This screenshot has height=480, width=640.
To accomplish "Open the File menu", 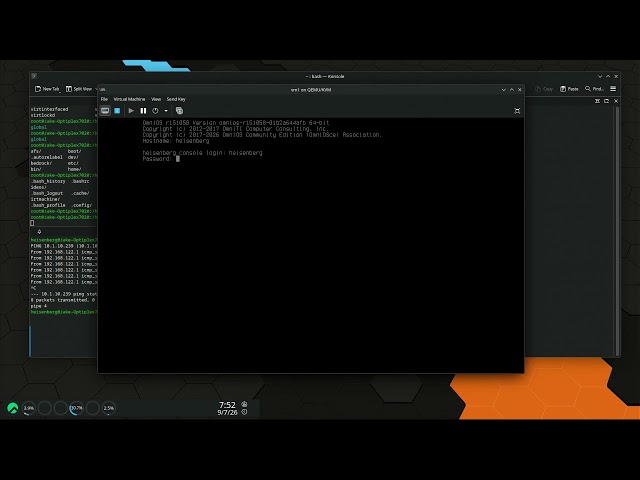I will click(104, 99).
